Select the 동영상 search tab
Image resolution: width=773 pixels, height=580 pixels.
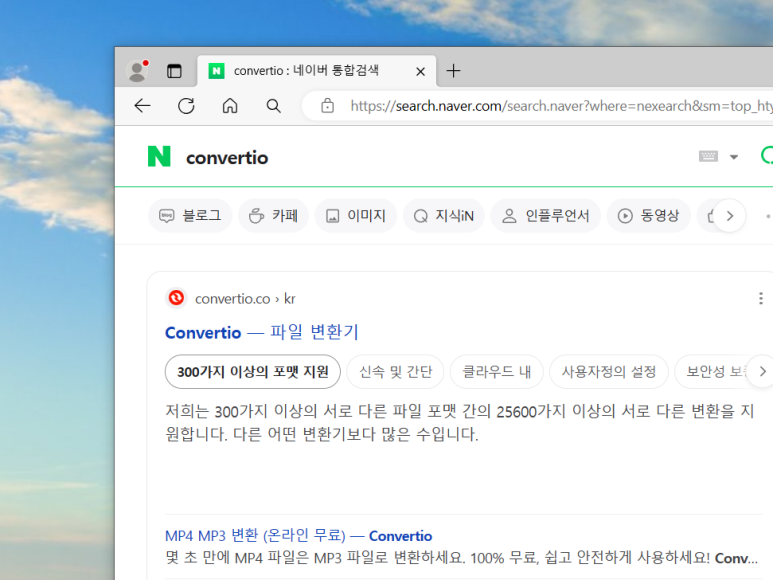tap(649, 216)
